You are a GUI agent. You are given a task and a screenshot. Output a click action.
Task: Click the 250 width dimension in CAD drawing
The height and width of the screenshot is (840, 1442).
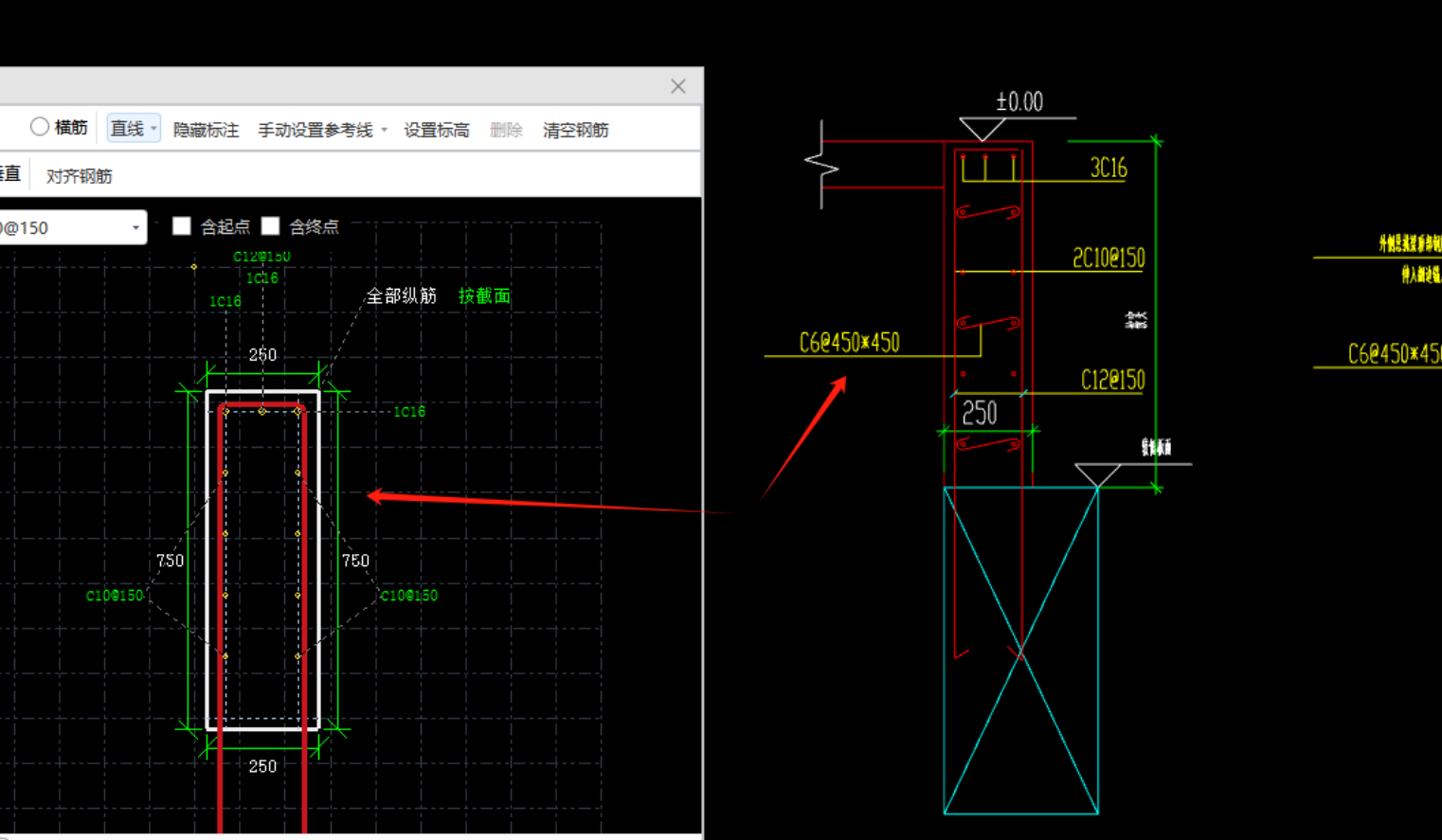pos(980,413)
